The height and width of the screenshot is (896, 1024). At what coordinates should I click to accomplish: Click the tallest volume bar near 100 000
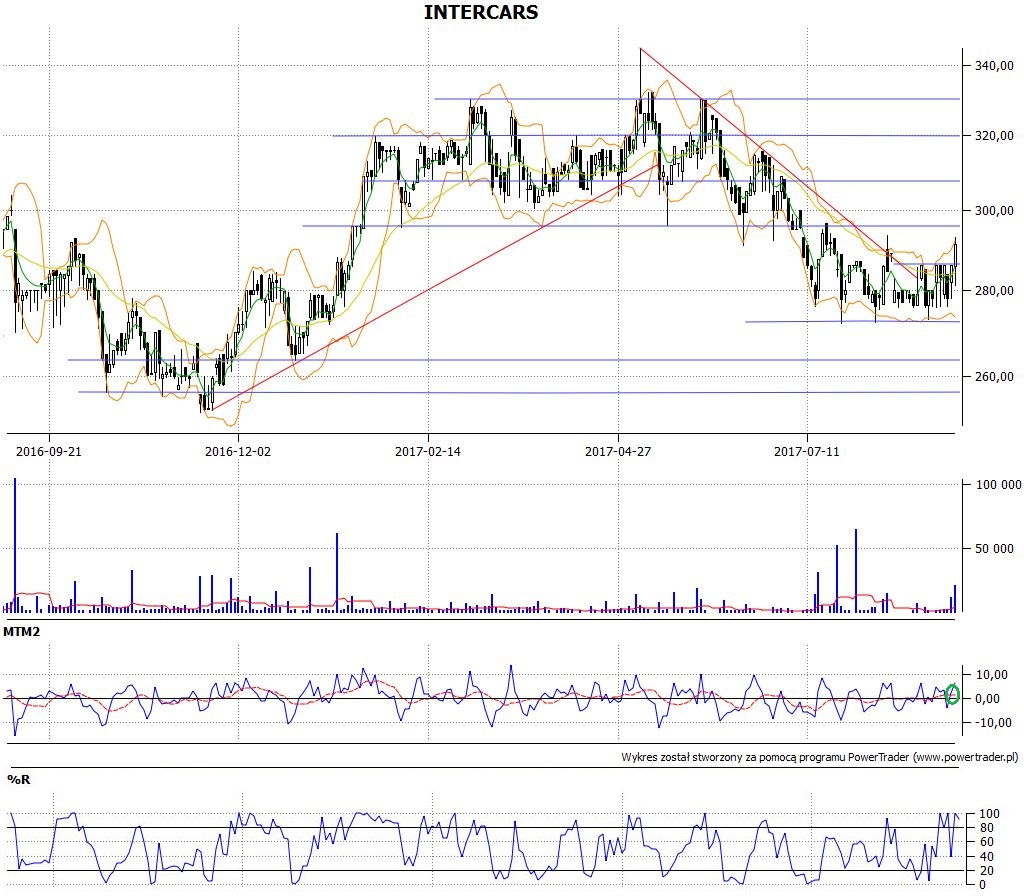click(x=15, y=545)
